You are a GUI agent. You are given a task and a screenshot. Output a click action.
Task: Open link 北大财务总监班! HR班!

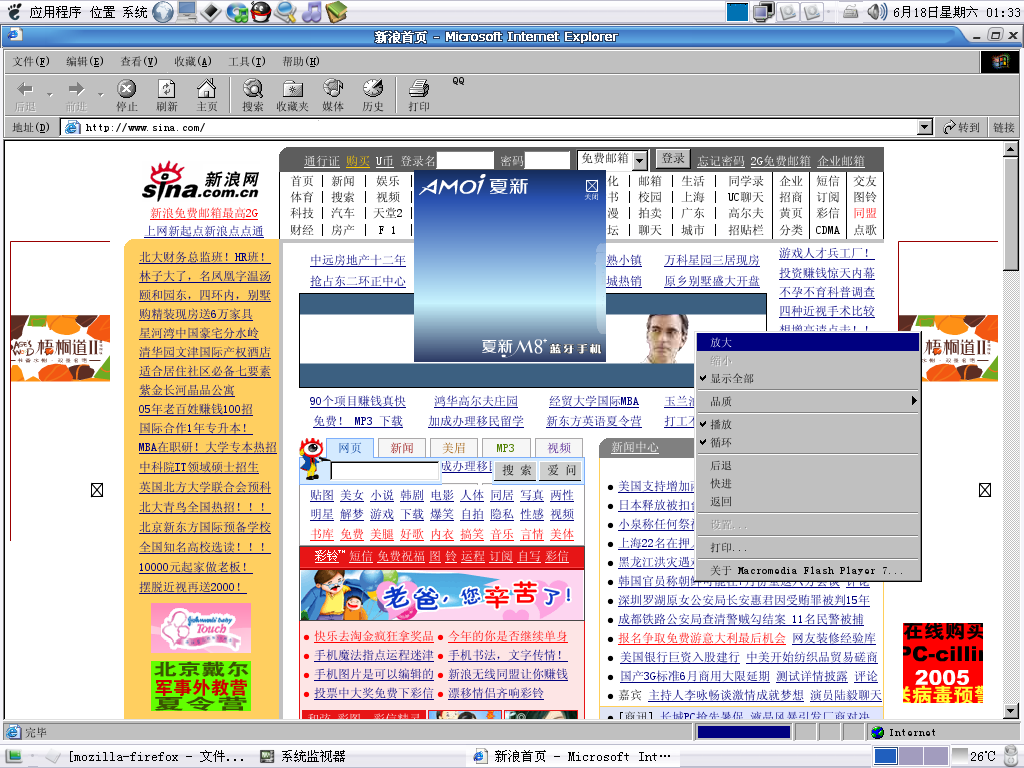[x=202, y=257]
